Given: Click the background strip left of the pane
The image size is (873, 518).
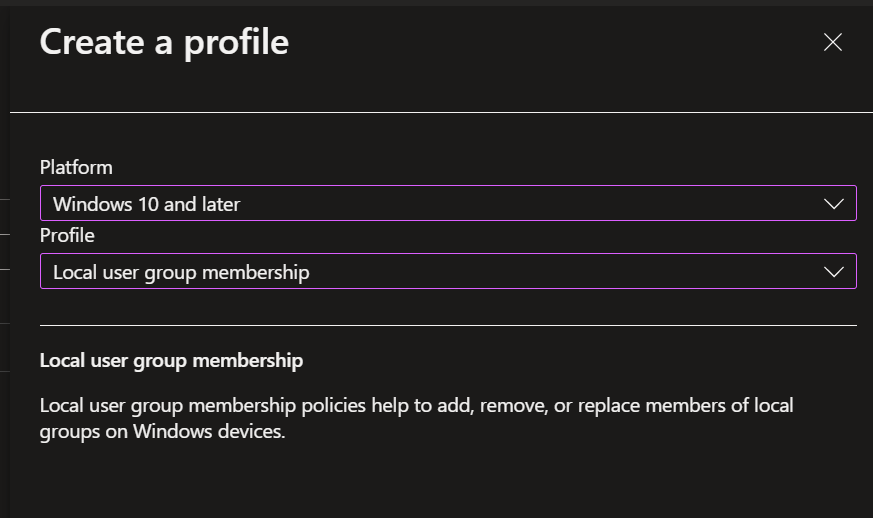Looking at the screenshot, I should 4,300.
